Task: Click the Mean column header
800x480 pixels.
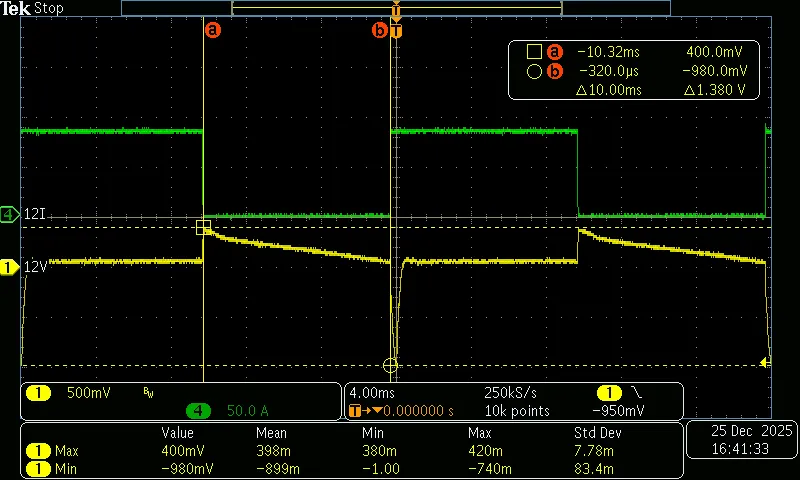Action: tap(271, 433)
